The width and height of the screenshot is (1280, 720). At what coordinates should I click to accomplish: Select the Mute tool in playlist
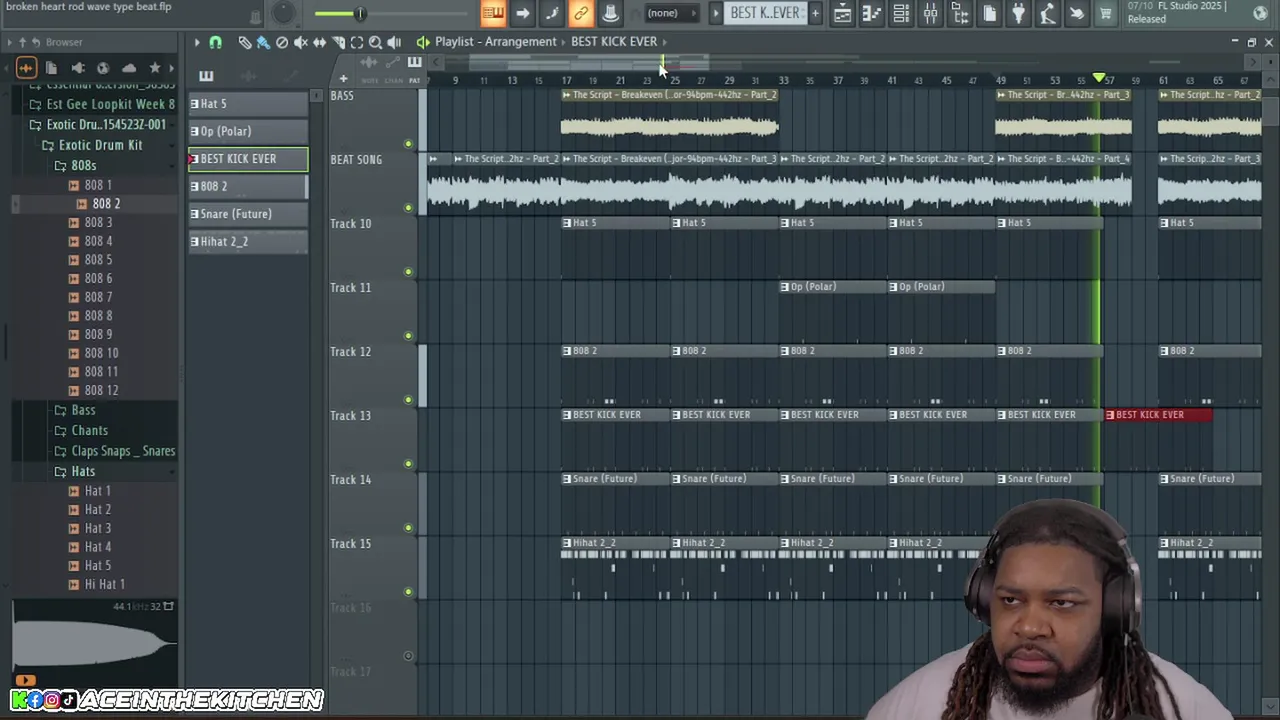click(x=301, y=42)
